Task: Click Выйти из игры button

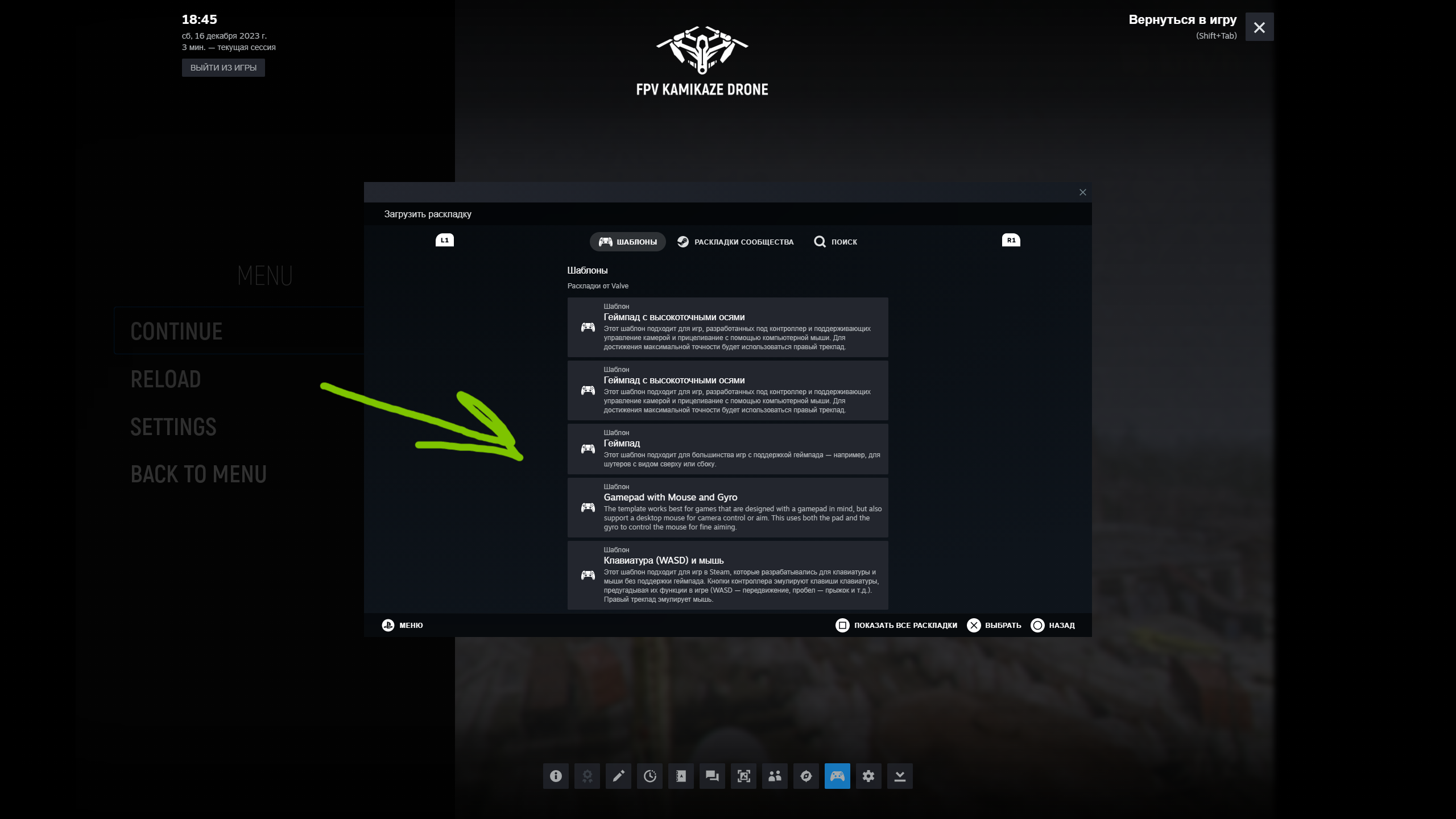Action: 223,68
